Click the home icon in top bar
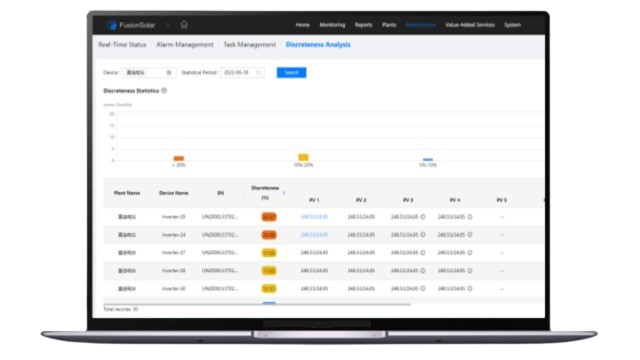Viewport: 640px width, 360px height. 184,25
